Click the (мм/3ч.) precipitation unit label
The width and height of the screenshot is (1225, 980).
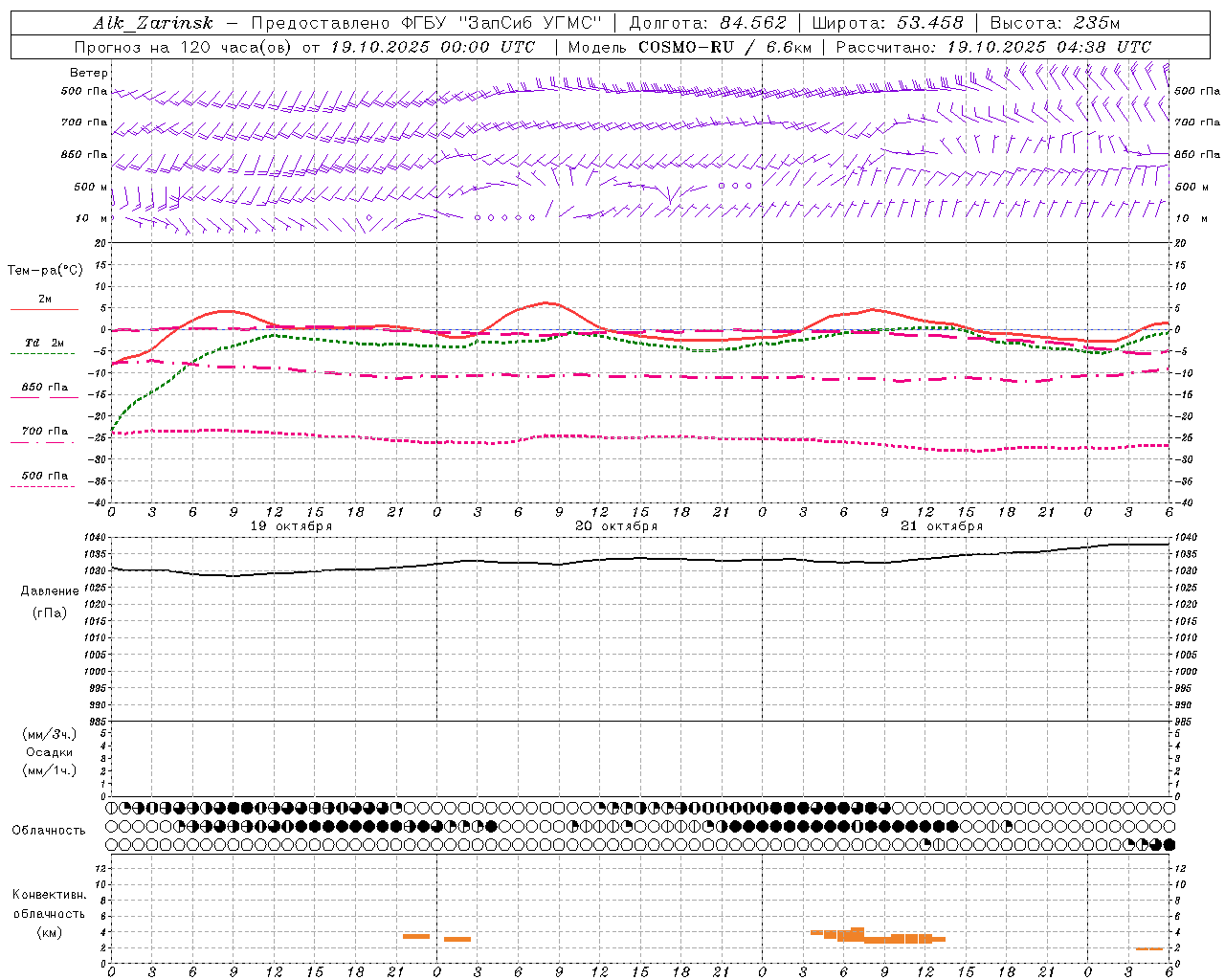pyautogui.click(x=50, y=735)
